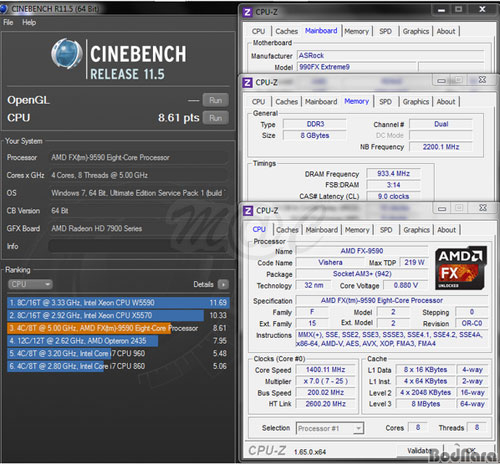Select the AMD FX-9590 ranking row
500x465 pixels.
pyautogui.click(x=118, y=328)
